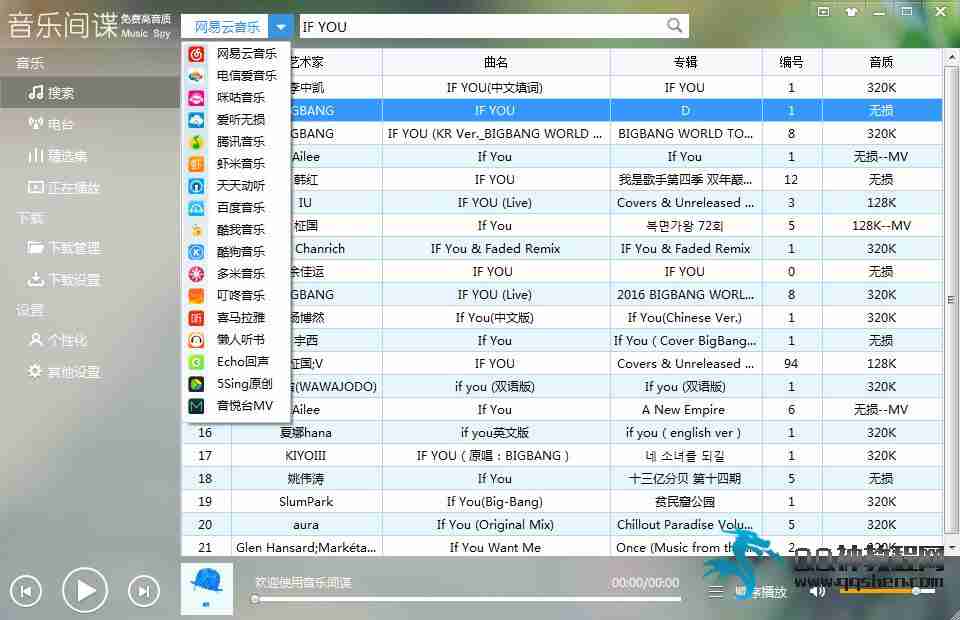The height and width of the screenshot is (620, 960).
Task: Open 下载管理 in the sidebar
Action: click(89, 248)
